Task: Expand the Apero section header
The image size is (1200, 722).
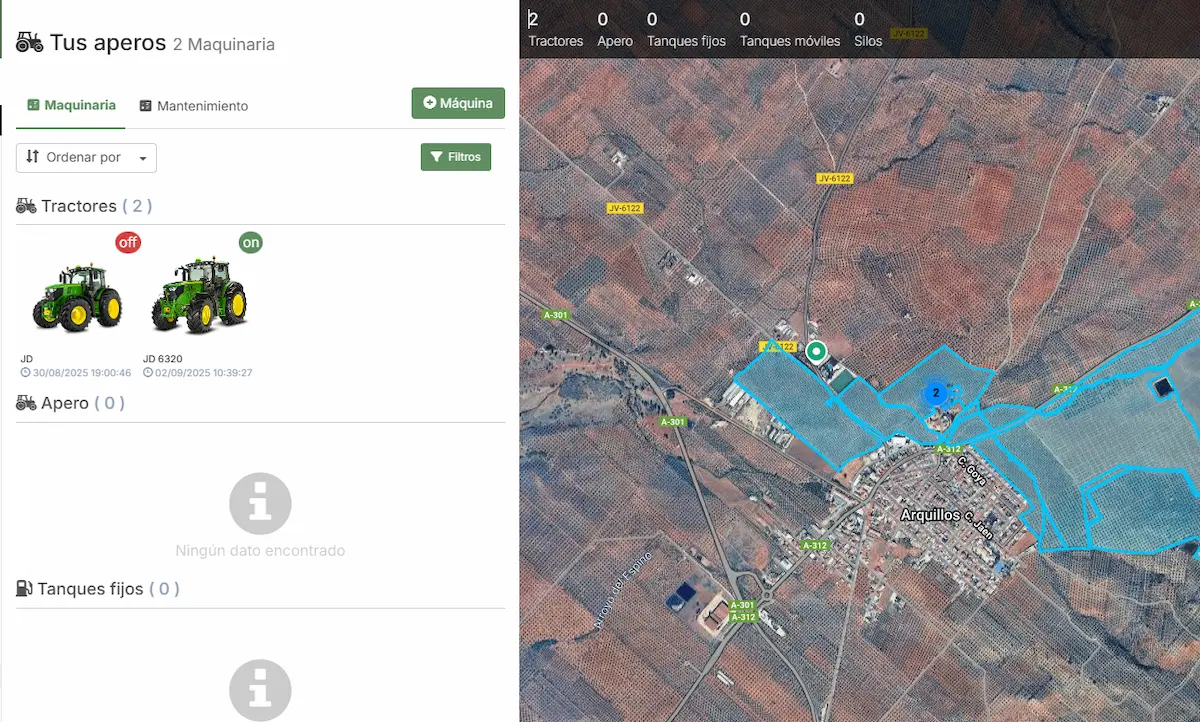Action: pos(70,403)
